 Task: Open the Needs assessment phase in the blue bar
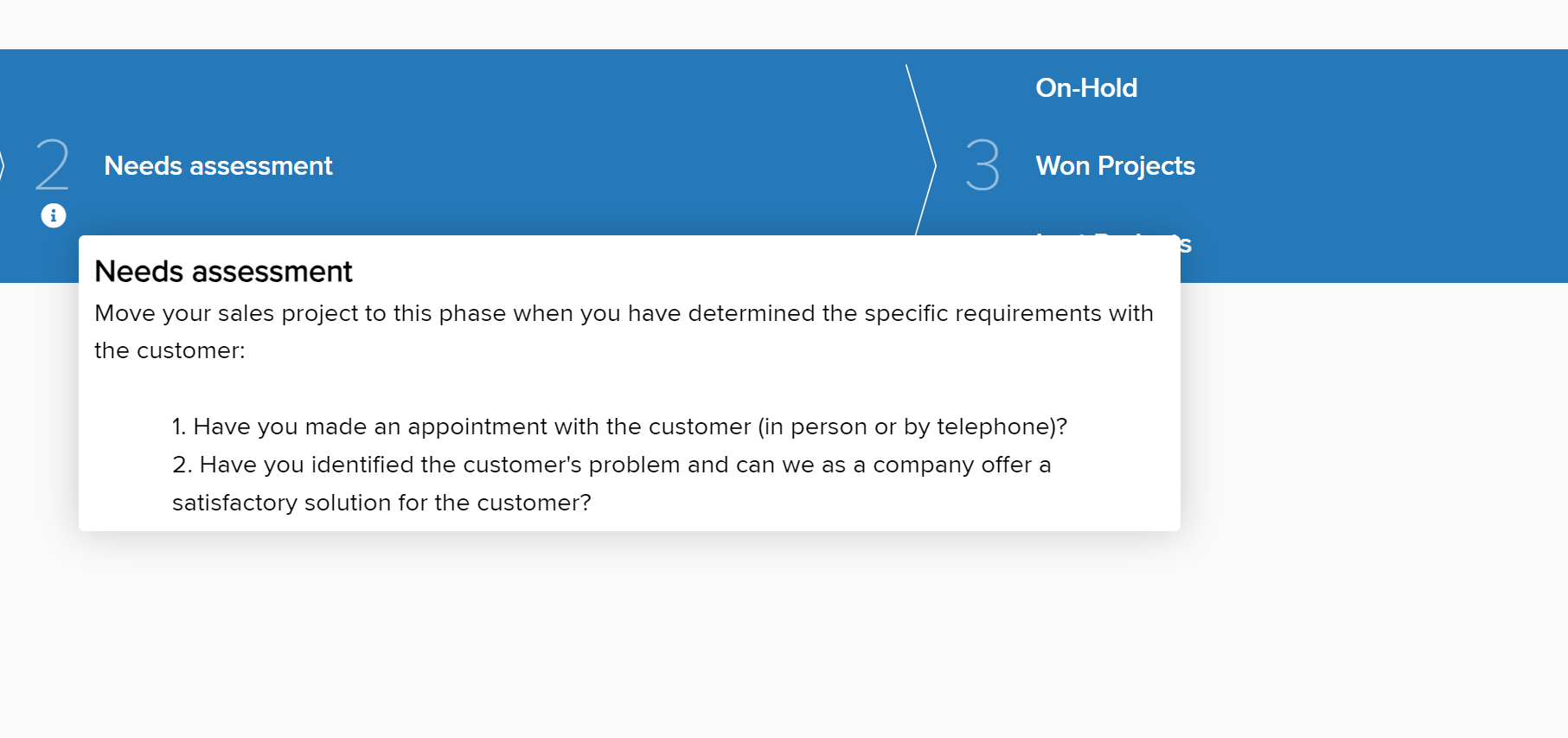(218, 165)
